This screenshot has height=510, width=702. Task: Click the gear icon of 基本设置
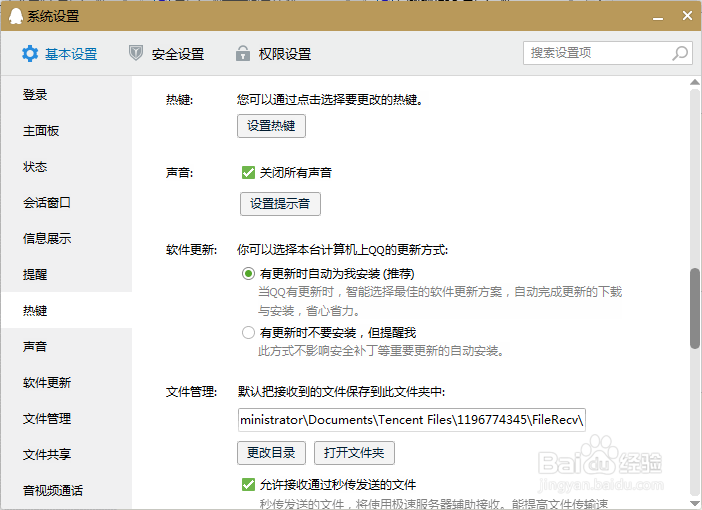pos(30,54)
